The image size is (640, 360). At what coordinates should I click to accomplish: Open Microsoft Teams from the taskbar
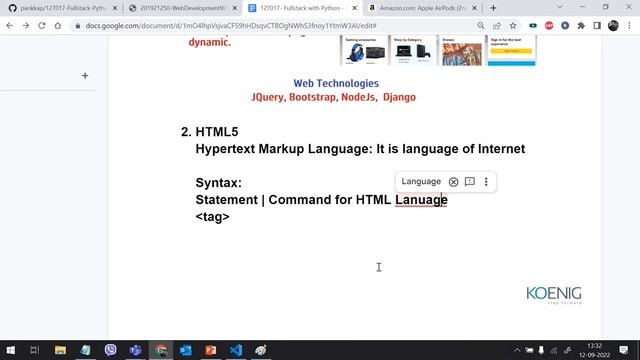[x=136, y=350]
